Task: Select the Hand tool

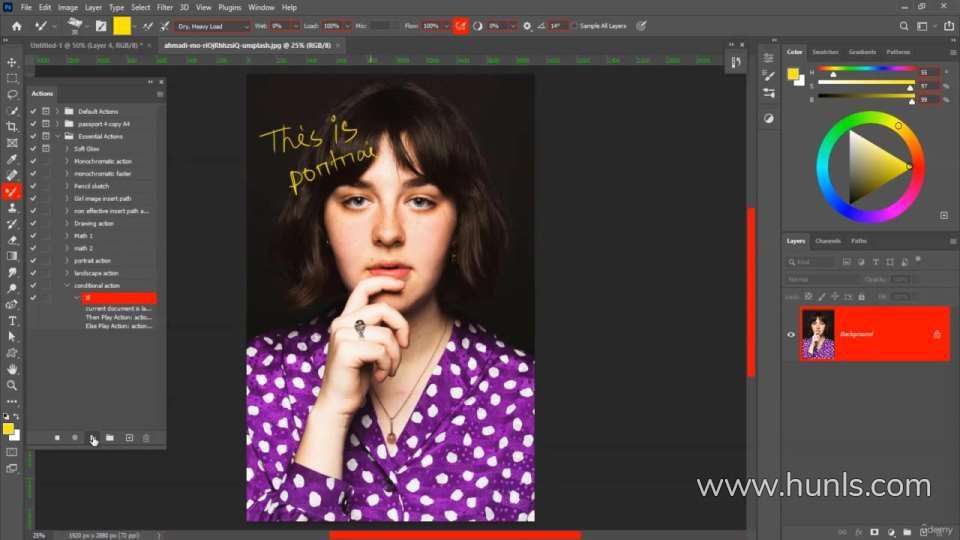Action: coord(12,369)
